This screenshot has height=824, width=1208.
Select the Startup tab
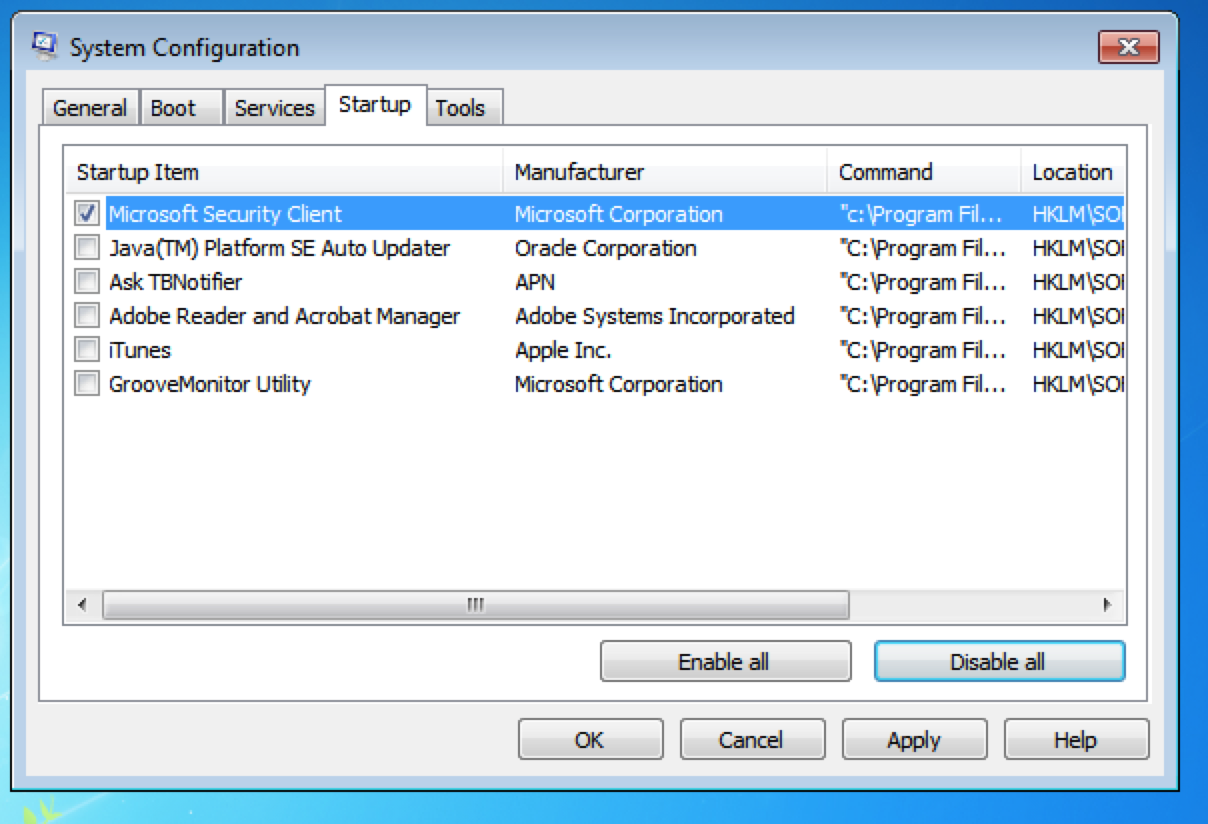coord(375,104)
